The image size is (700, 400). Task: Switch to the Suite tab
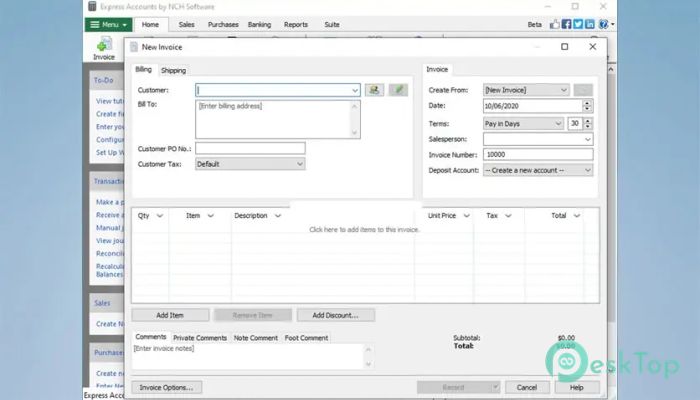332,25
